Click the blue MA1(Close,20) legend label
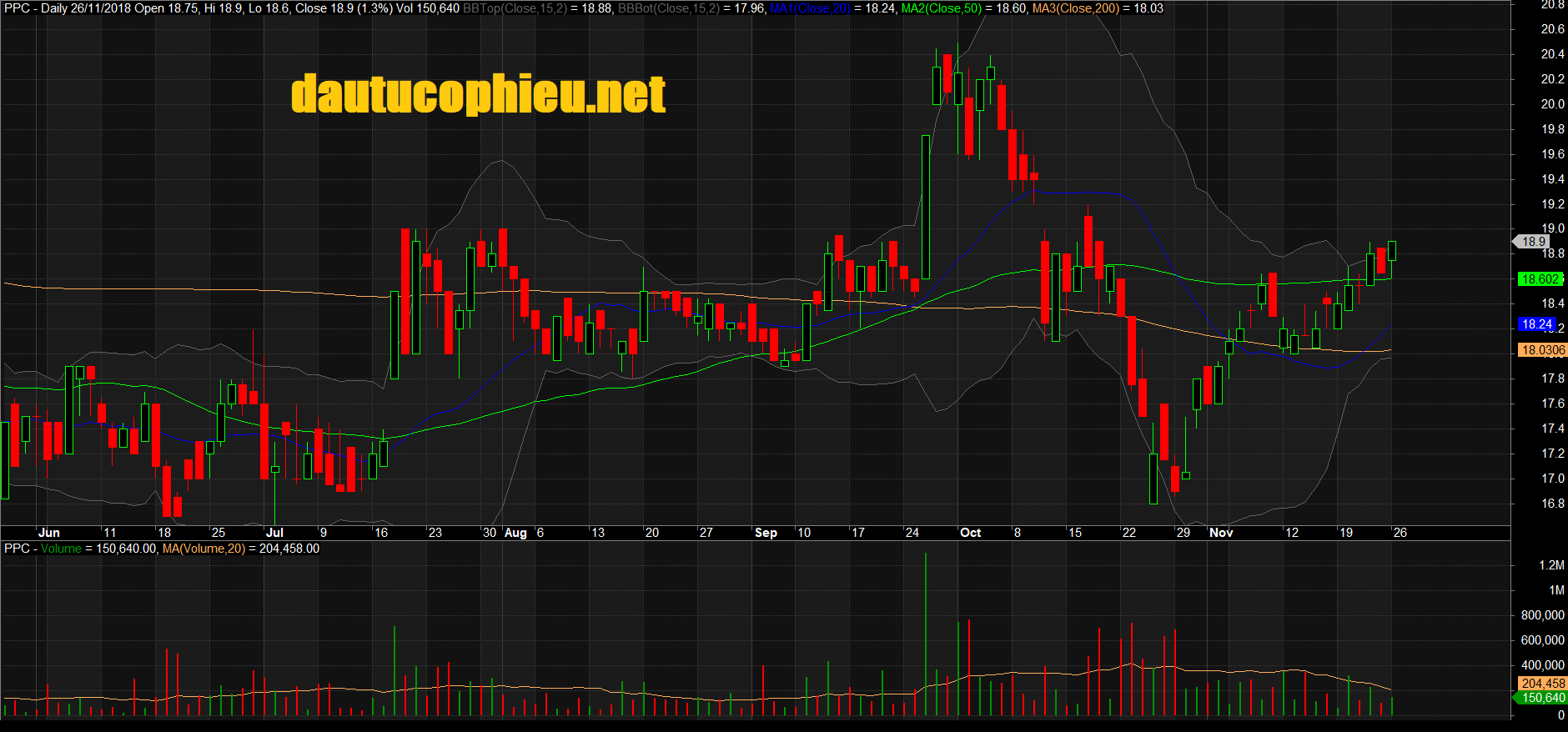Viewport: 1568px width, 732px height. pyautogui.click(x=809, y=8)
